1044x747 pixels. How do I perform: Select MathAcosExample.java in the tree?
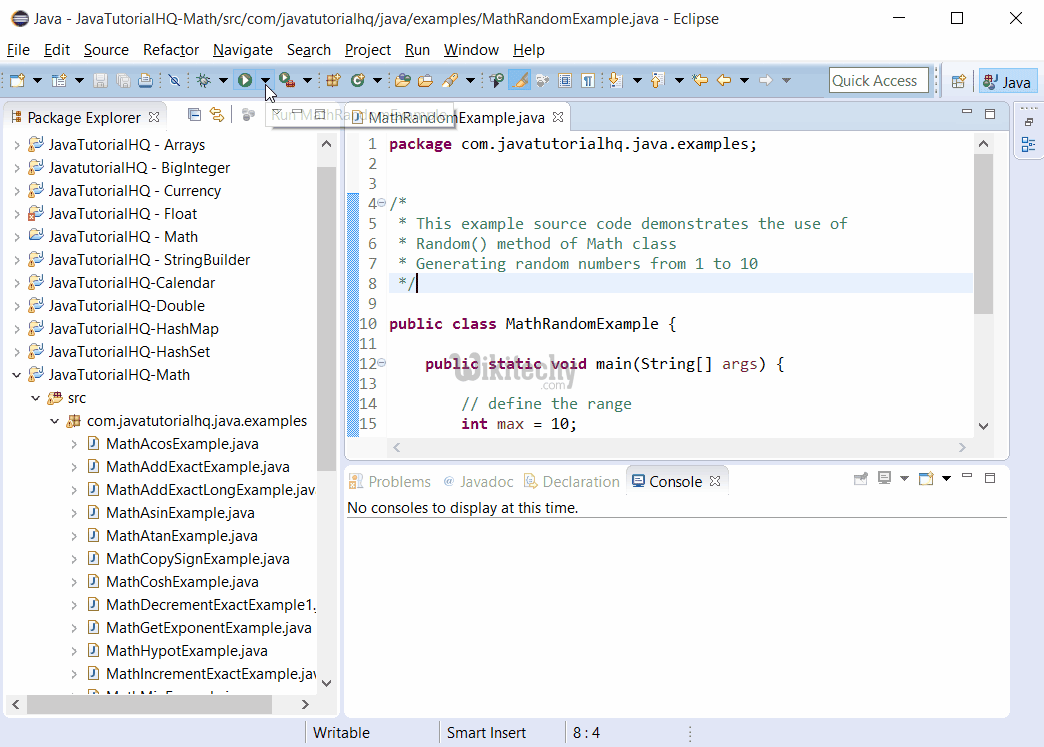[182, 443]
